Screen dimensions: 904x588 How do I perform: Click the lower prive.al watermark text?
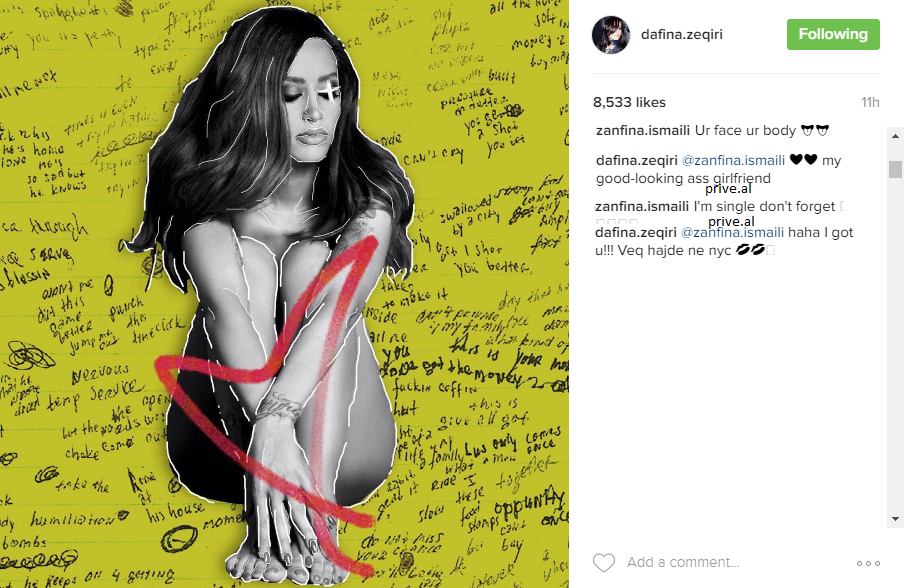(x=731, y=221)
